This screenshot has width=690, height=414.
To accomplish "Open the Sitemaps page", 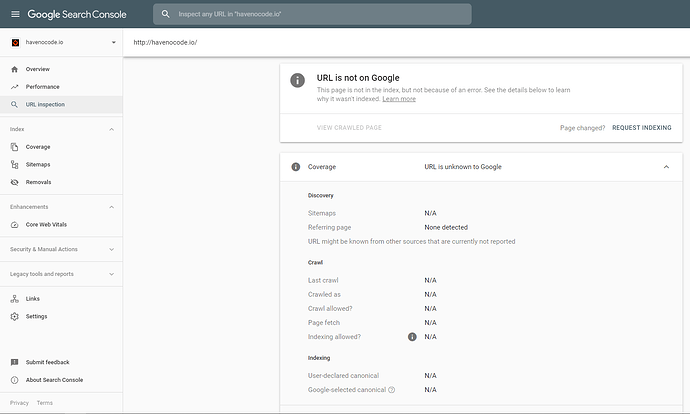I will click(38, 165).
